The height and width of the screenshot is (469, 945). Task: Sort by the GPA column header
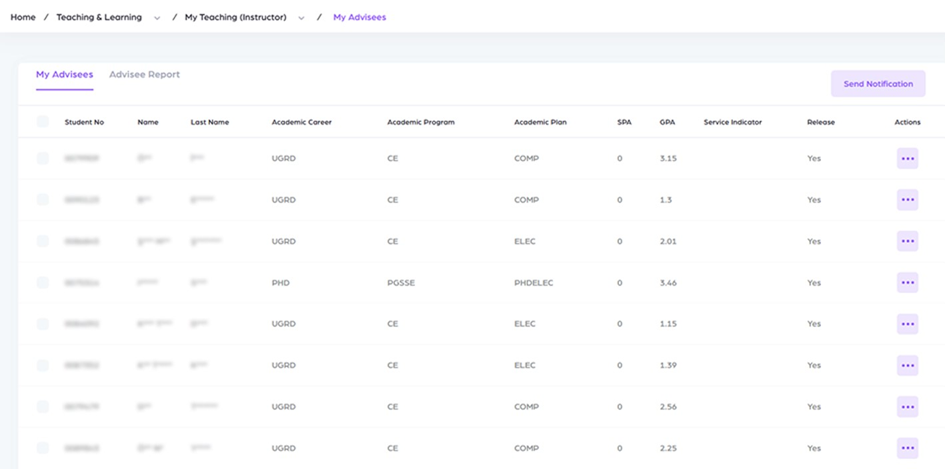(667, 122)
